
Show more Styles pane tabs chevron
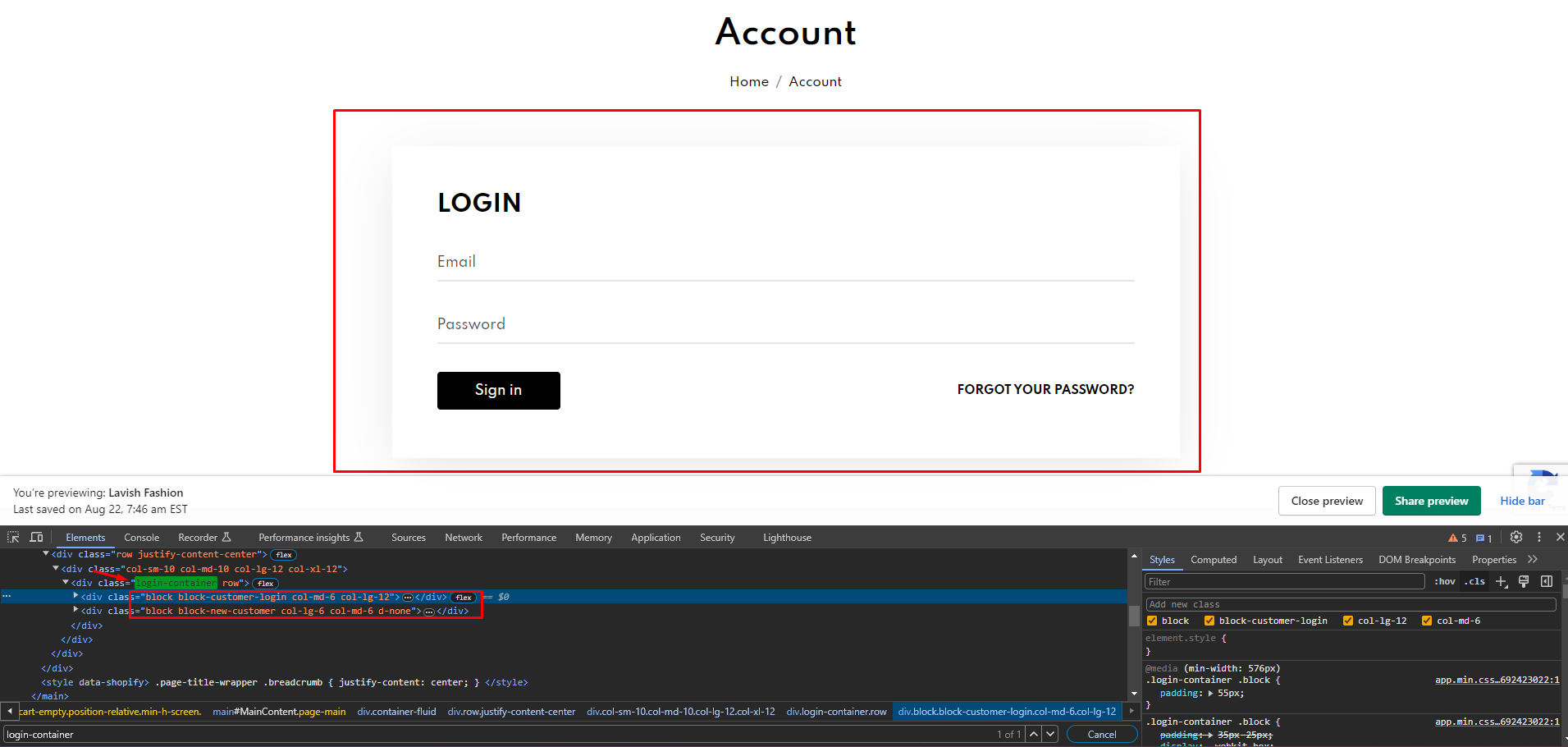coord(1533,559)
